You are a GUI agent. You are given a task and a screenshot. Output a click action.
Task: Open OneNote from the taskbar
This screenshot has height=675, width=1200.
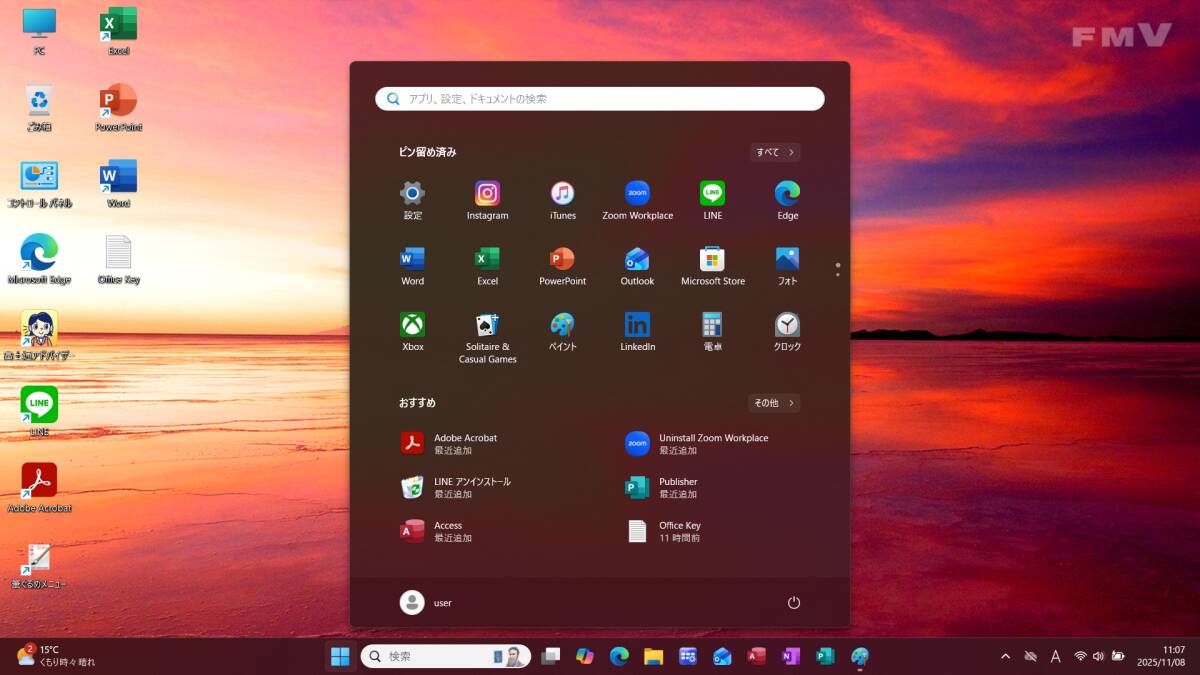[791, 656]
